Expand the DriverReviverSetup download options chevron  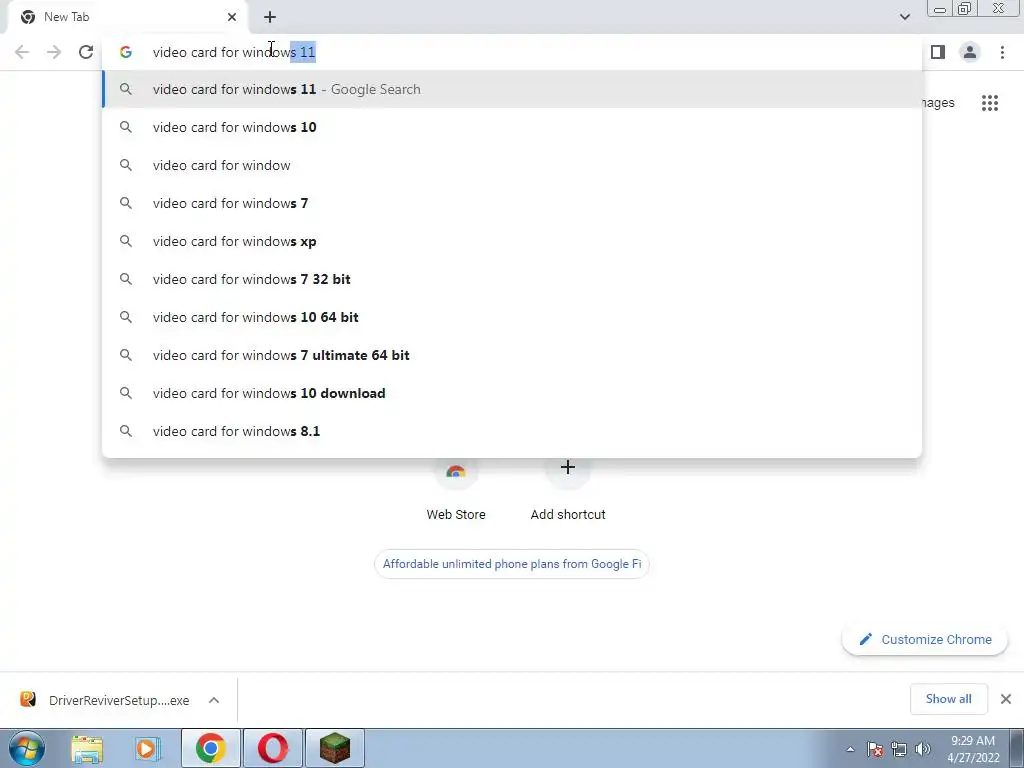[214, 700]
